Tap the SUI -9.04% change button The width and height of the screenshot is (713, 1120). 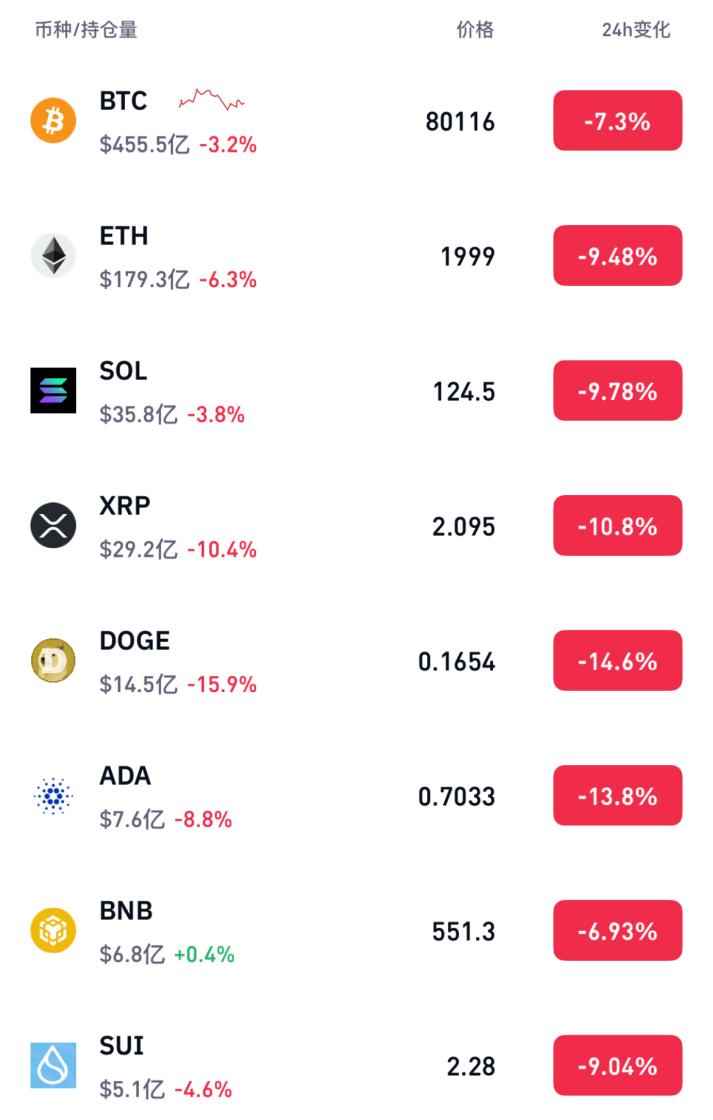(617, 1066)
